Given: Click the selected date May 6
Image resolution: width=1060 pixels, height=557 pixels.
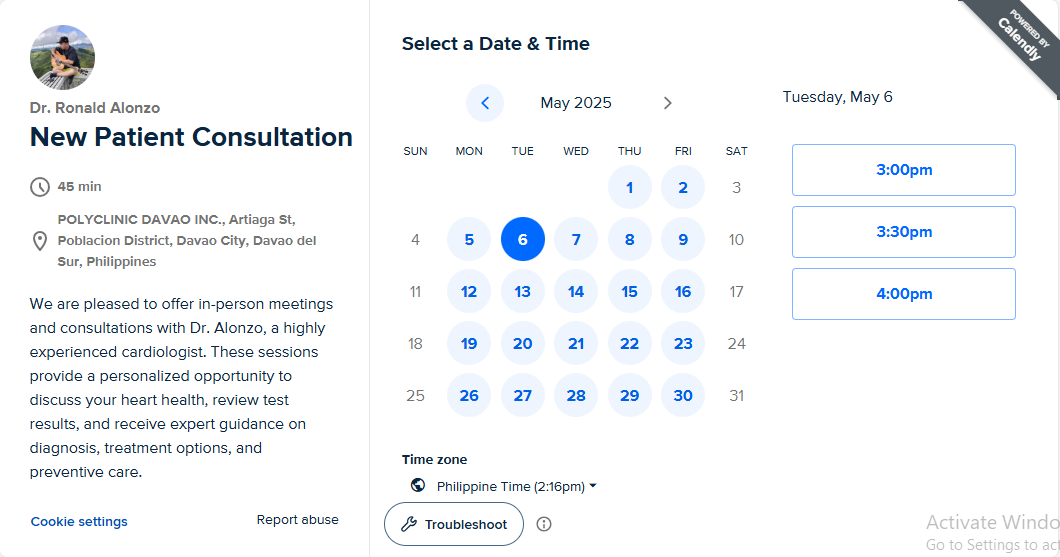Looking at the screenshot, I should pyautogui.click(x=522, y=240).
